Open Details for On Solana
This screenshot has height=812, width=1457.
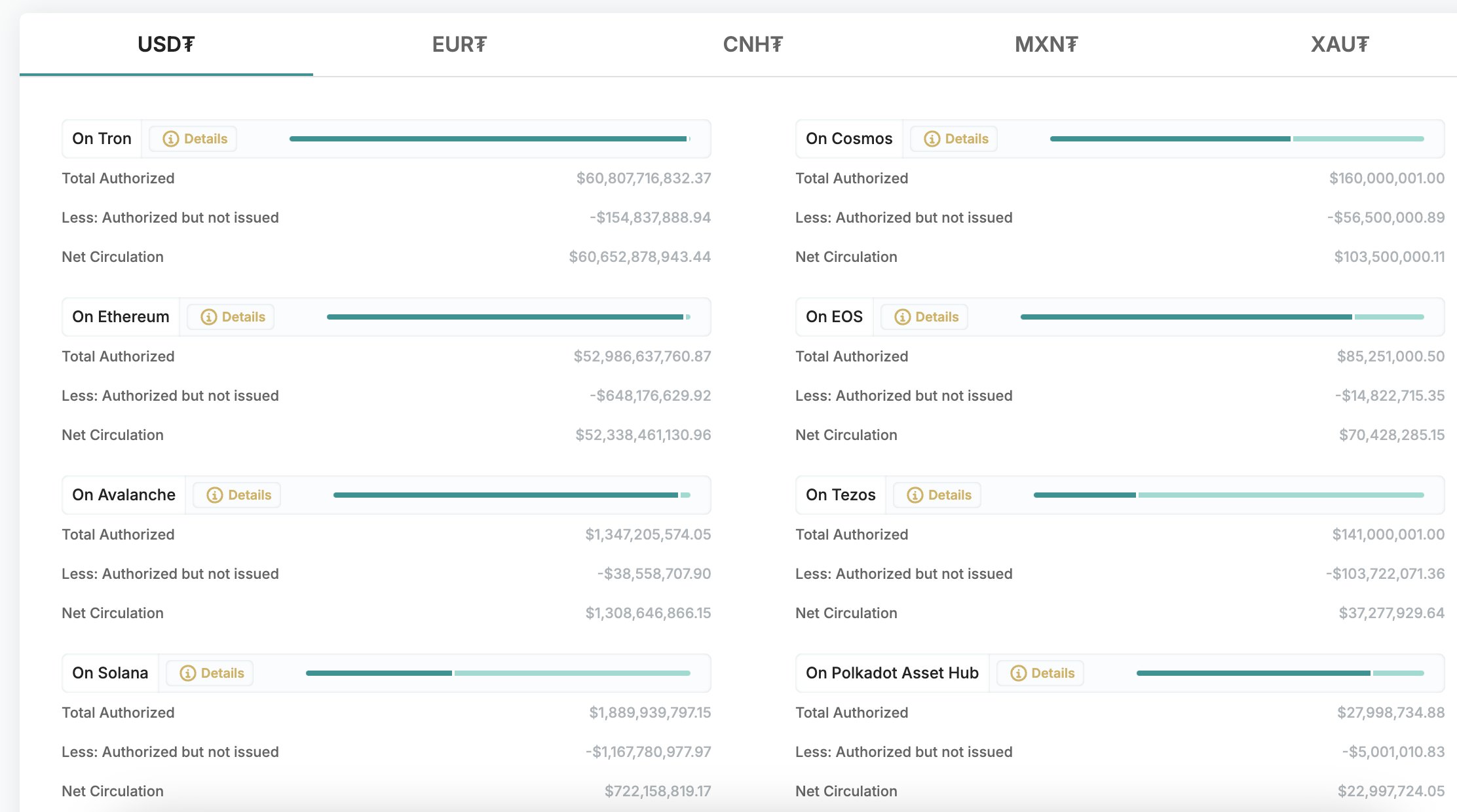210,673
